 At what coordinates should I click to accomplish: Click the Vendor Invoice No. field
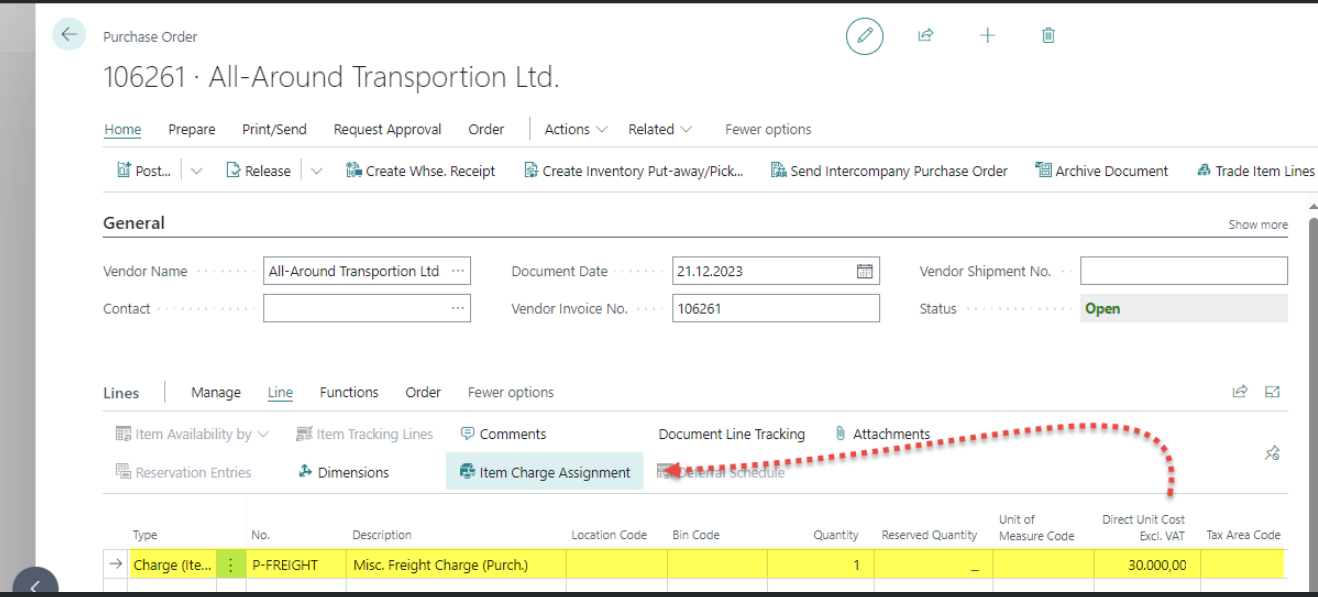[775, 309]
